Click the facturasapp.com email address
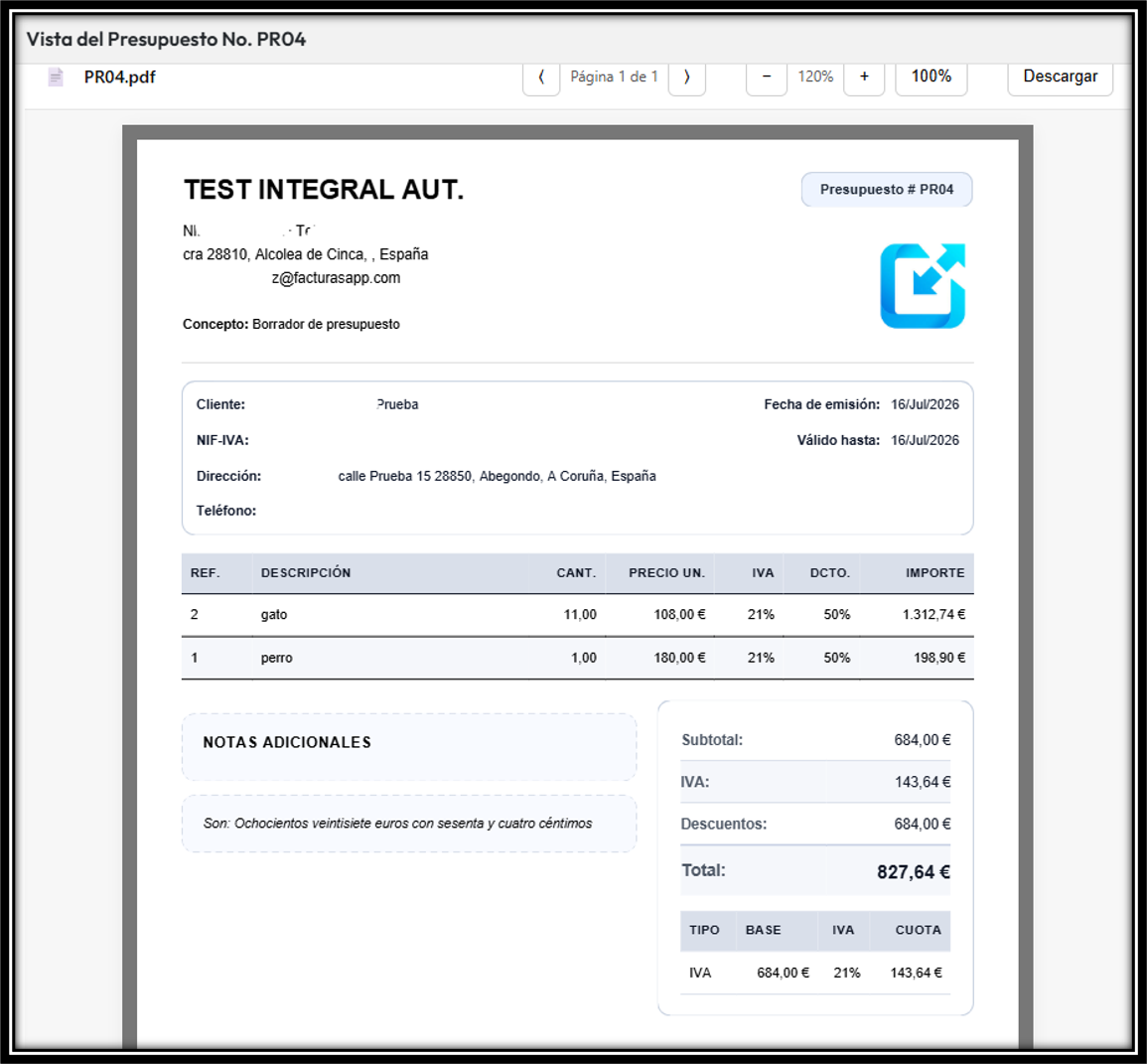Screen dimensions: 1147x1064 coord(336,278)
